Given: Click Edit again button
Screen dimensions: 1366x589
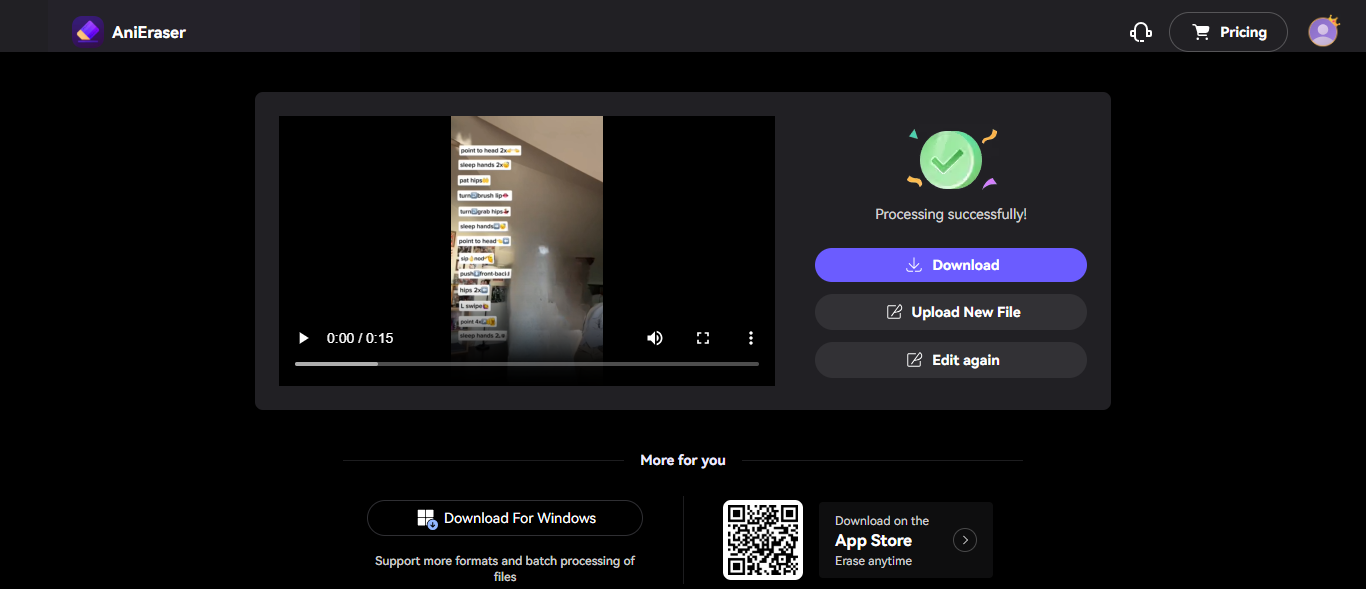Looking at the screenshot, I should coord(951,360).
